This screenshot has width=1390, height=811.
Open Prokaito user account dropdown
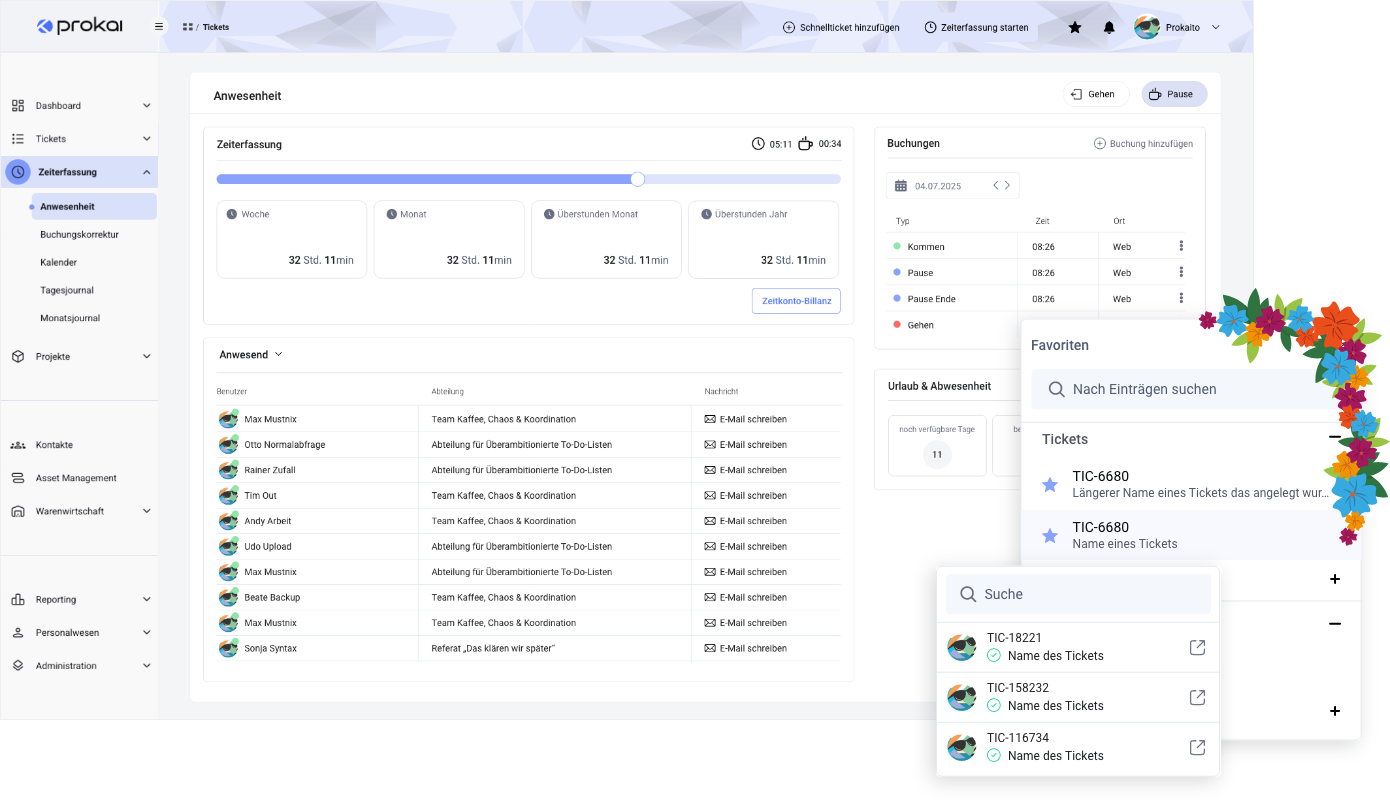(1215, 28)
